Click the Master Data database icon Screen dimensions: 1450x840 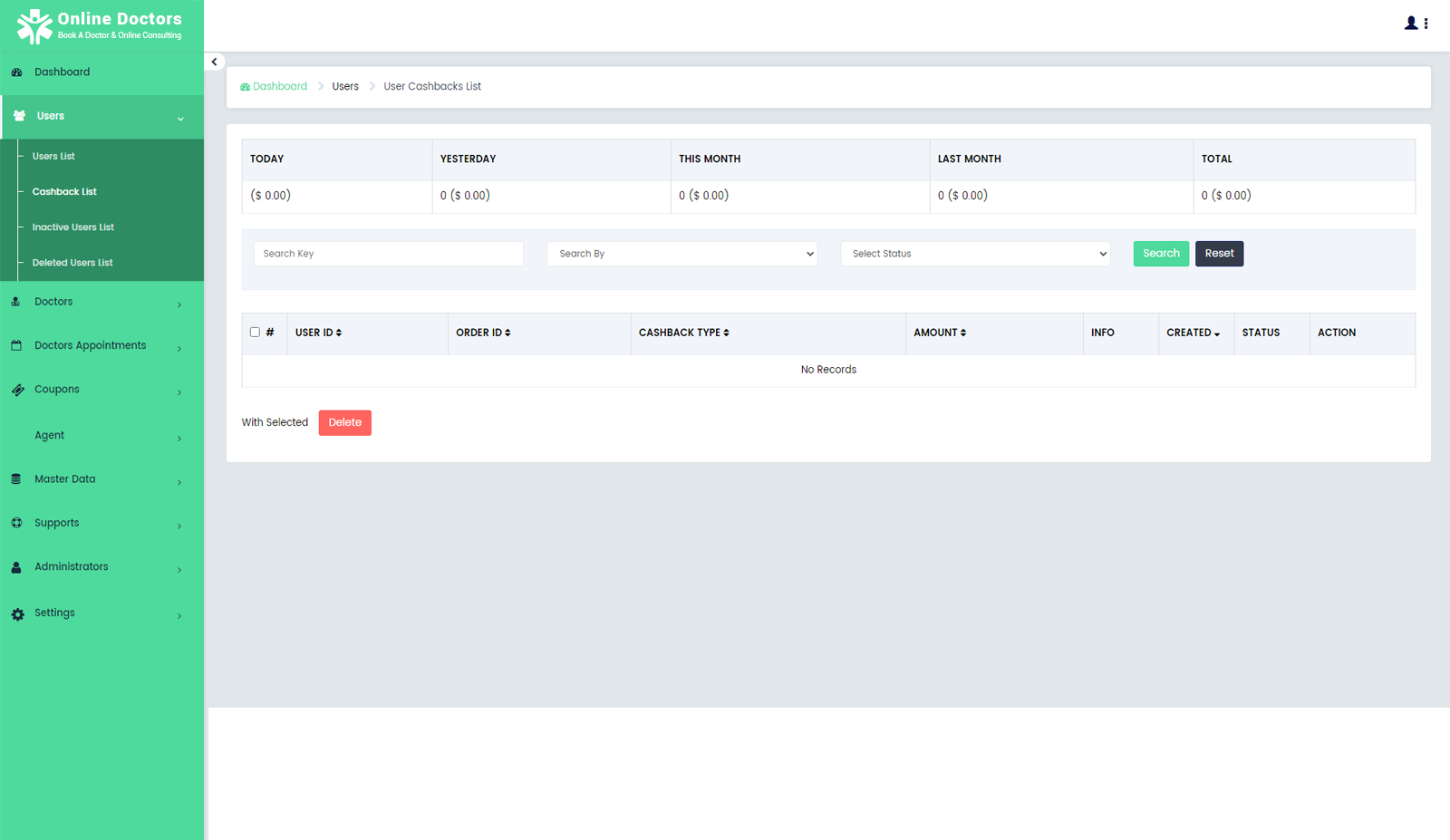point(15,479)
